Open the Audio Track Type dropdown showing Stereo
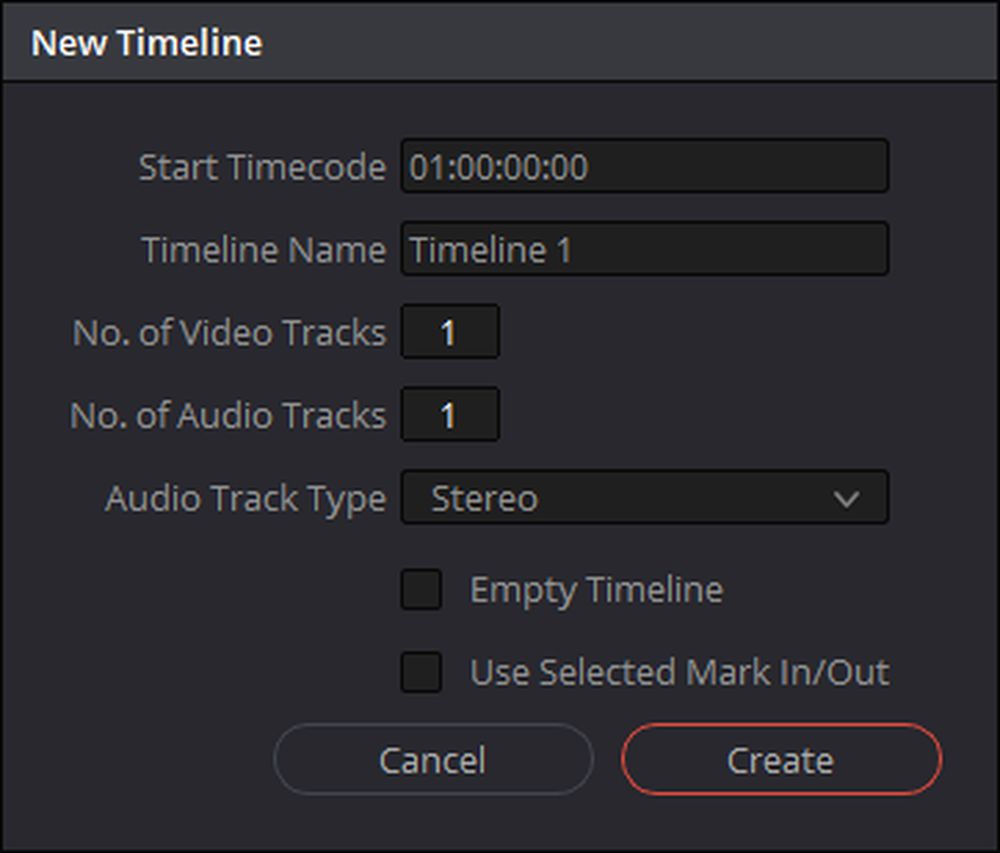The width and height of the screenshot is (1000, 853). point(644,497)
